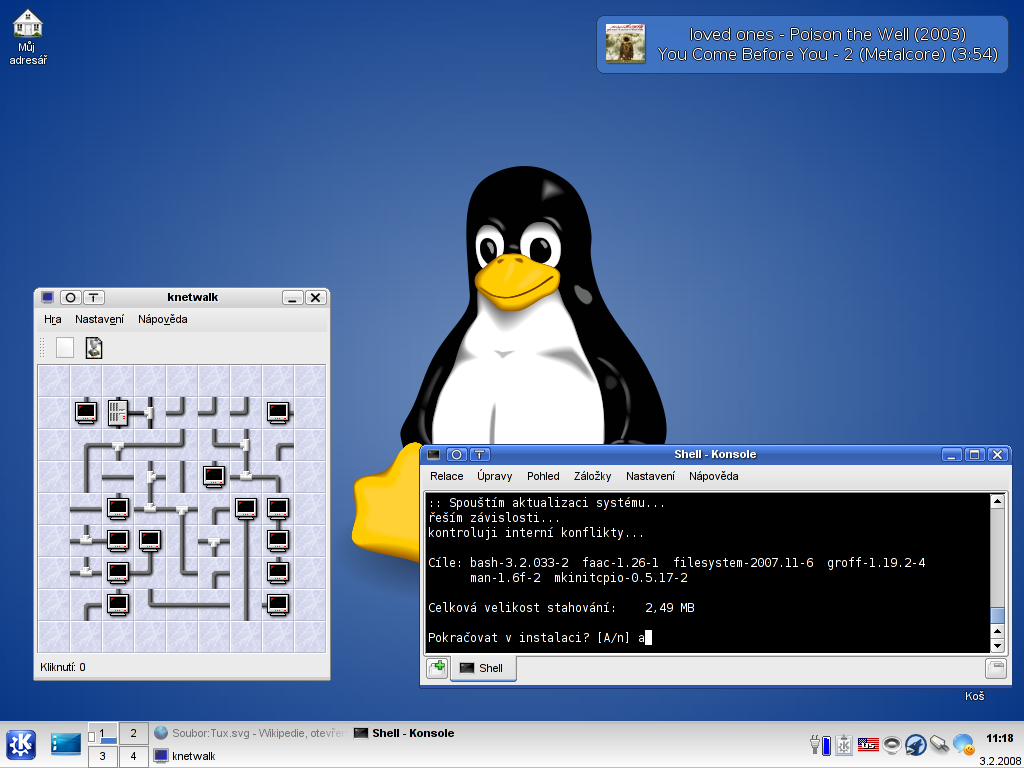Open the KDE K menu
This screenshot has height=768, width=1024.
tap(21, 744)
